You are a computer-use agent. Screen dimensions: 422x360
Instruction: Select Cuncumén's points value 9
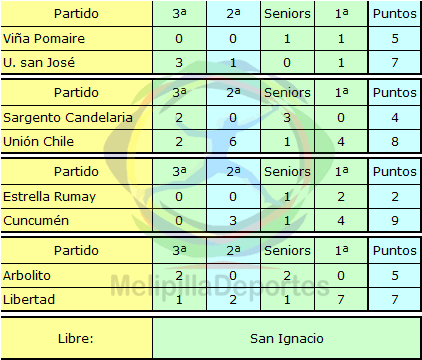[395, 221]
